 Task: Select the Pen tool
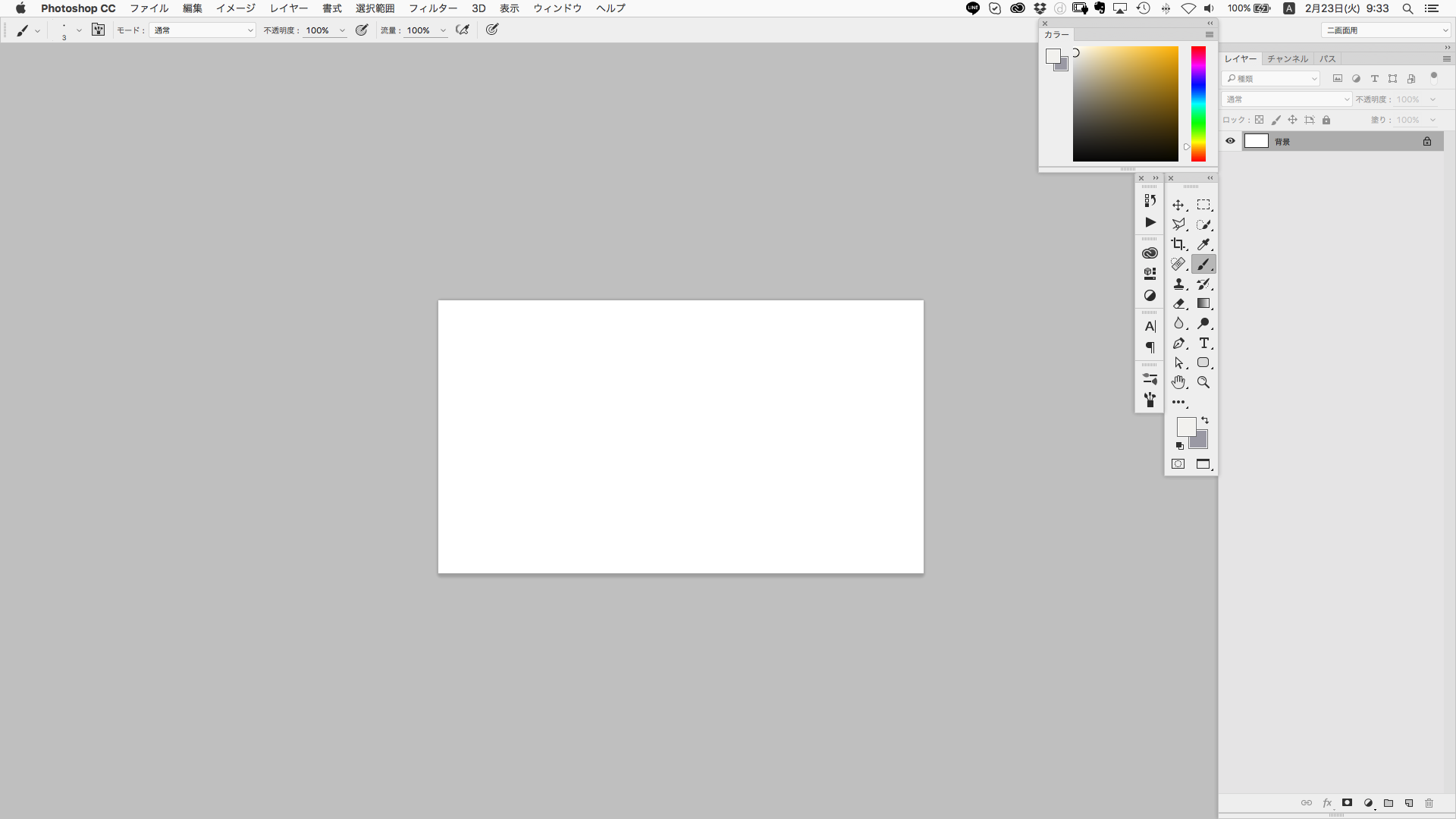click(1178, 344)
